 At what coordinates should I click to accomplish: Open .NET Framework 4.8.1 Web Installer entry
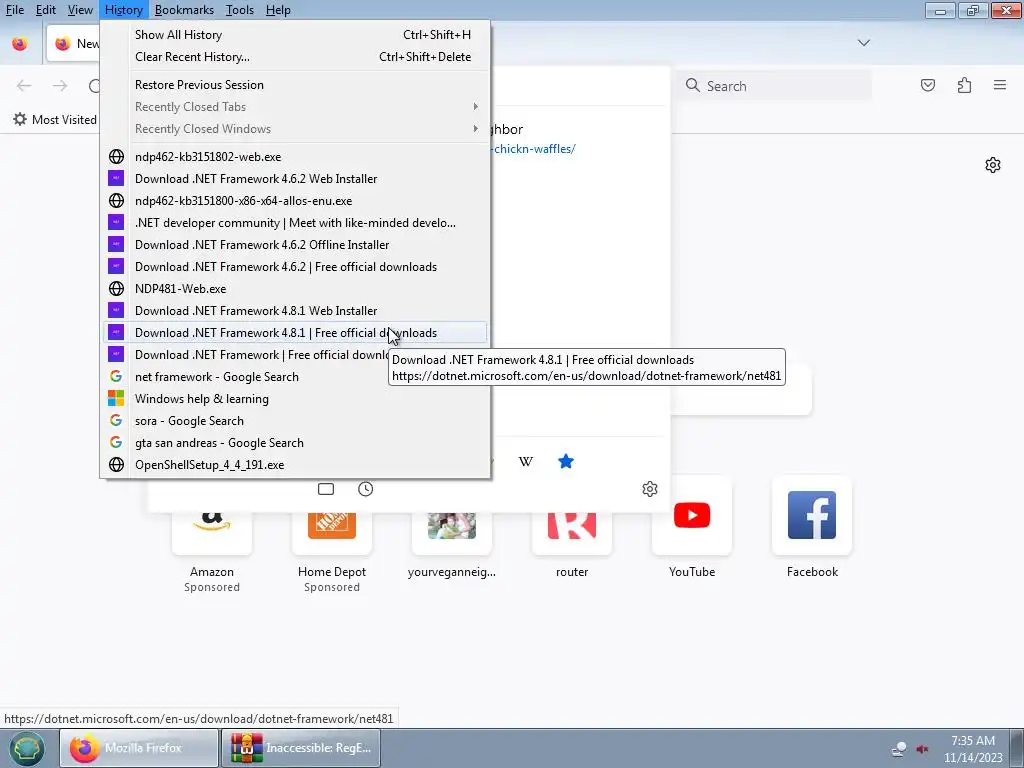click(x=295, y=311)
